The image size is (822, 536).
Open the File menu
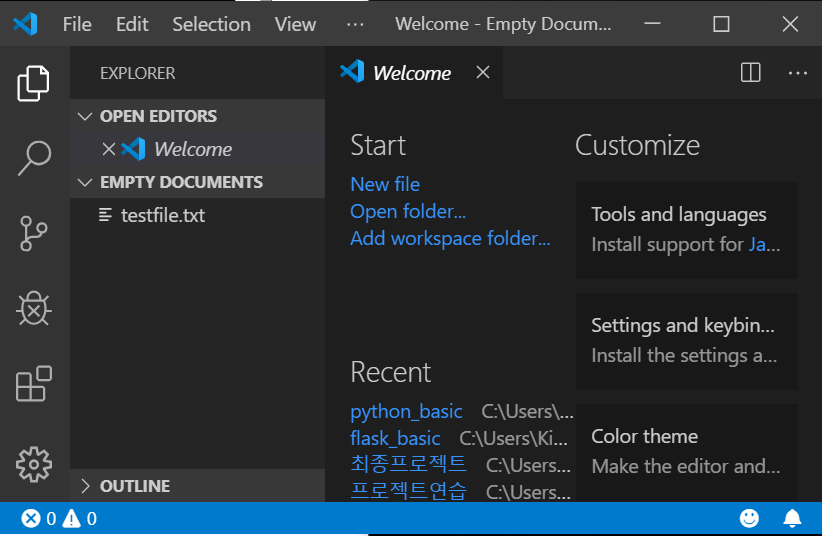[77, 24]
